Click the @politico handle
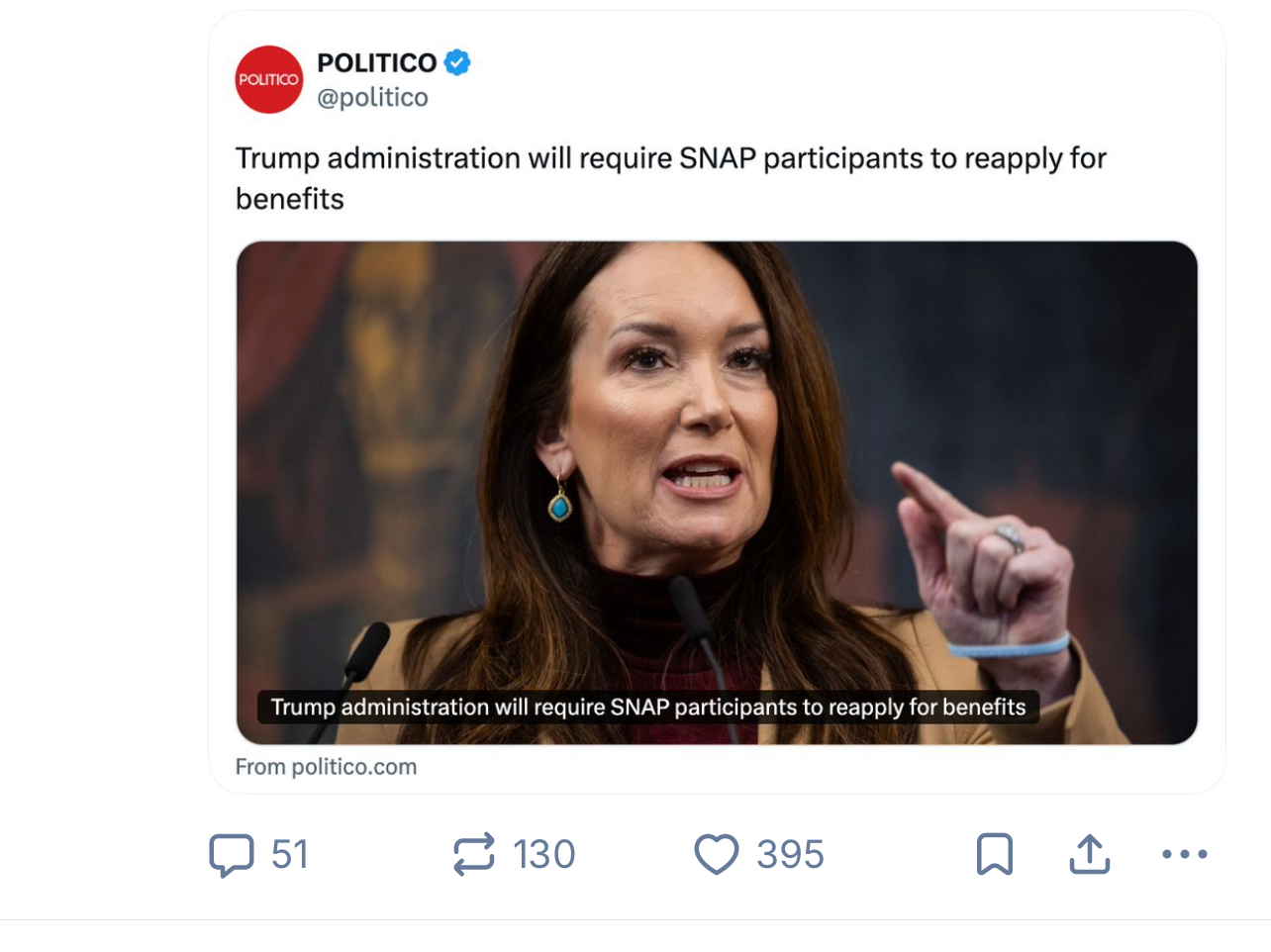This screenshot has width=1271, height=952. tap(372, 97)
